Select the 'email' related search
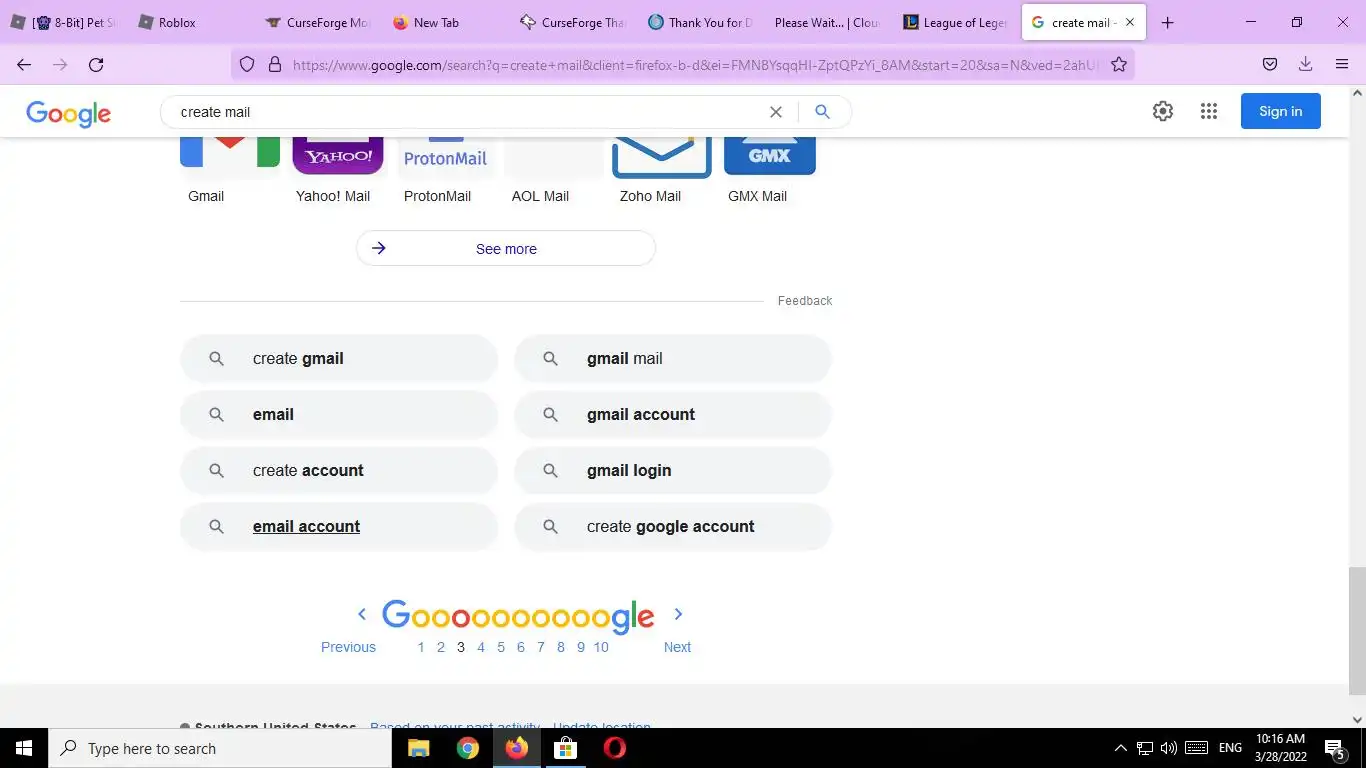Image resolution: width=1366 pixels, height=768 pixels. (339, 414)
